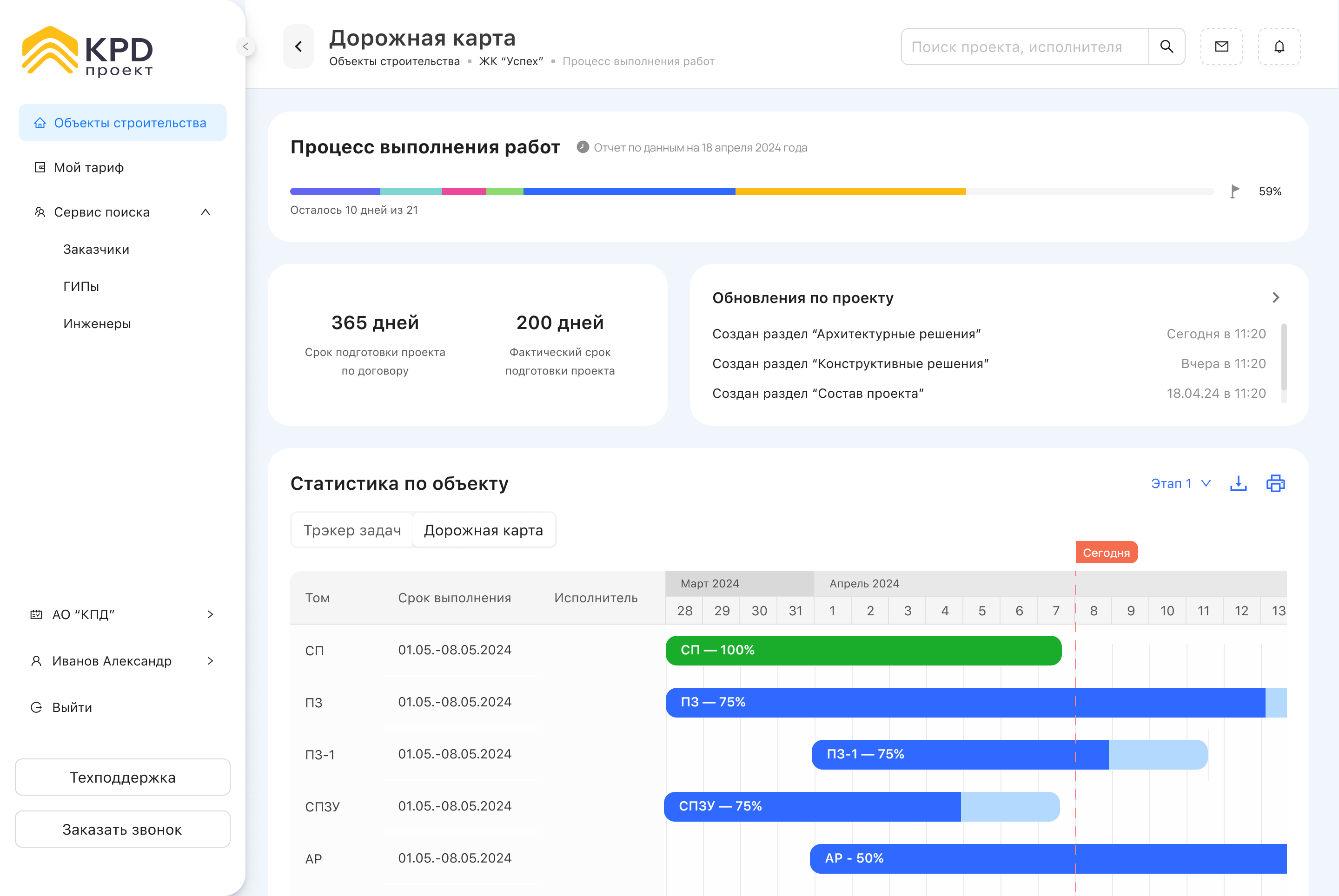Click the people-search icon for Сервис поиска
Viewport: 1339px width, 896px height.
[x=40, y=212]
